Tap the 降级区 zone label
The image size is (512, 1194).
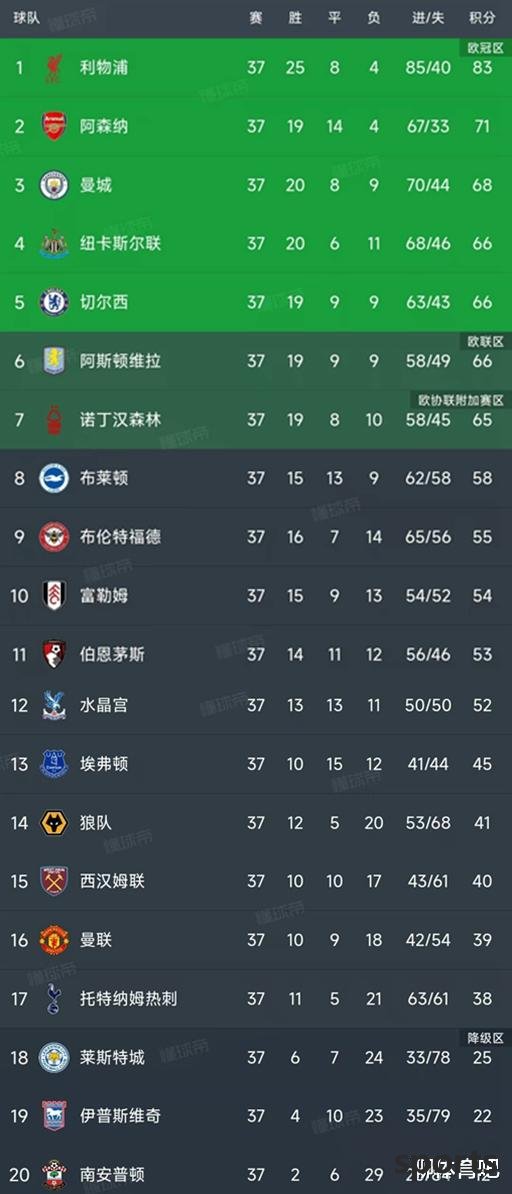point(485,1038)
